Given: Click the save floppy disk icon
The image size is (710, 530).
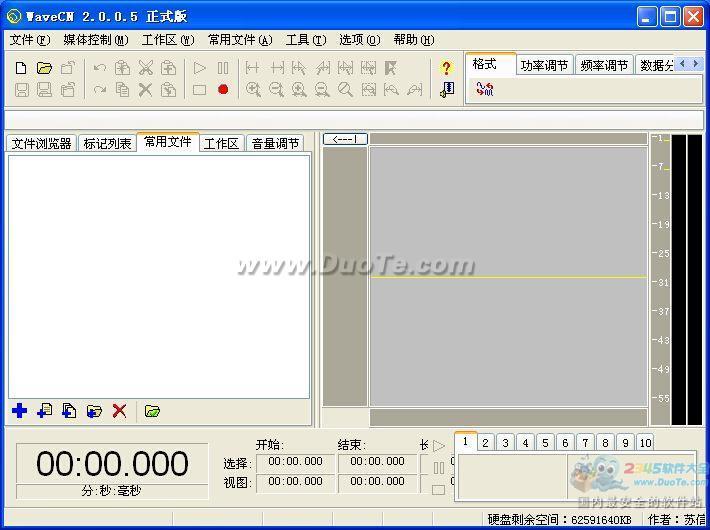Looking at the screenshot, I should pos(22,90).
